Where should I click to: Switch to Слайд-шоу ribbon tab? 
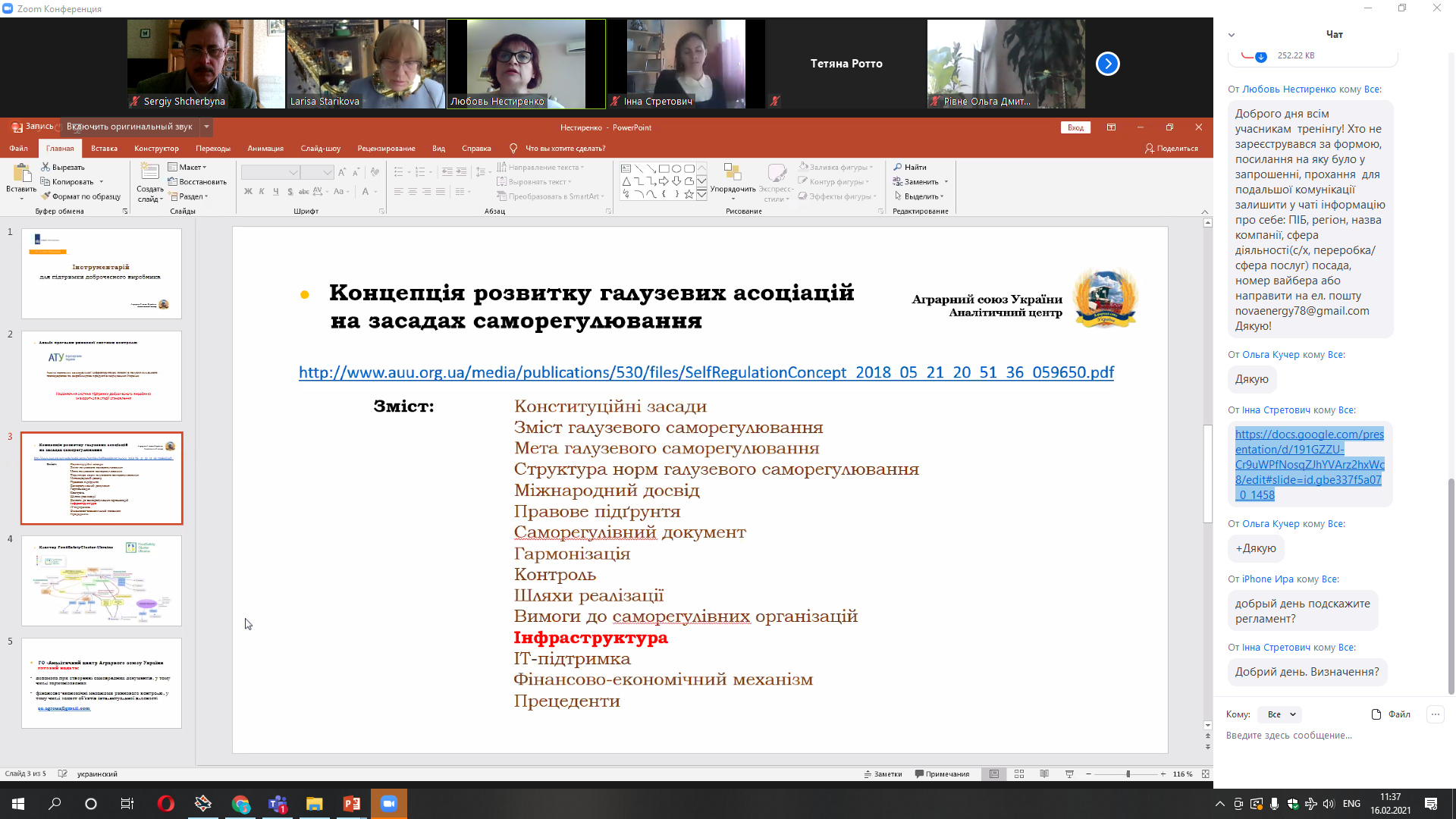coord(320,149)
